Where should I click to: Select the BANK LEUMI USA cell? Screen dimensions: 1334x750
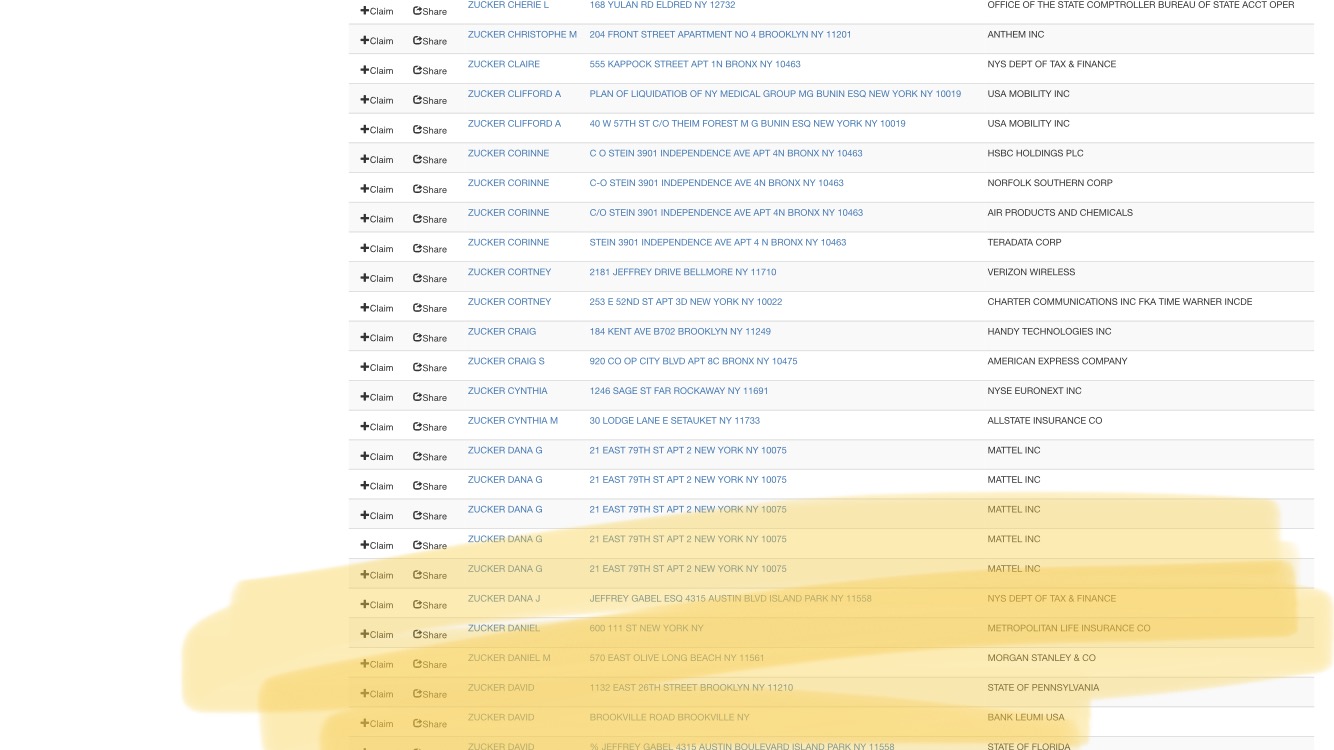click(x=1026, y=717)
